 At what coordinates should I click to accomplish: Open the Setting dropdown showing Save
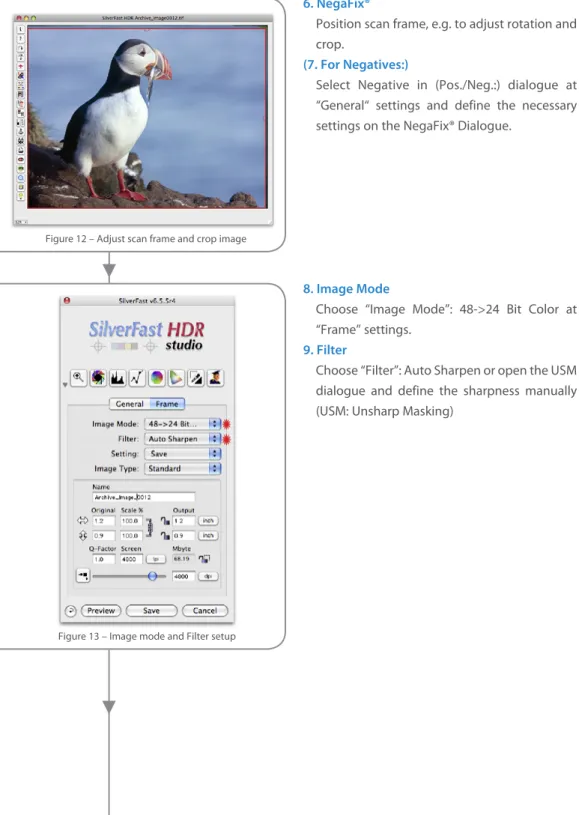(x=182, y=454)
